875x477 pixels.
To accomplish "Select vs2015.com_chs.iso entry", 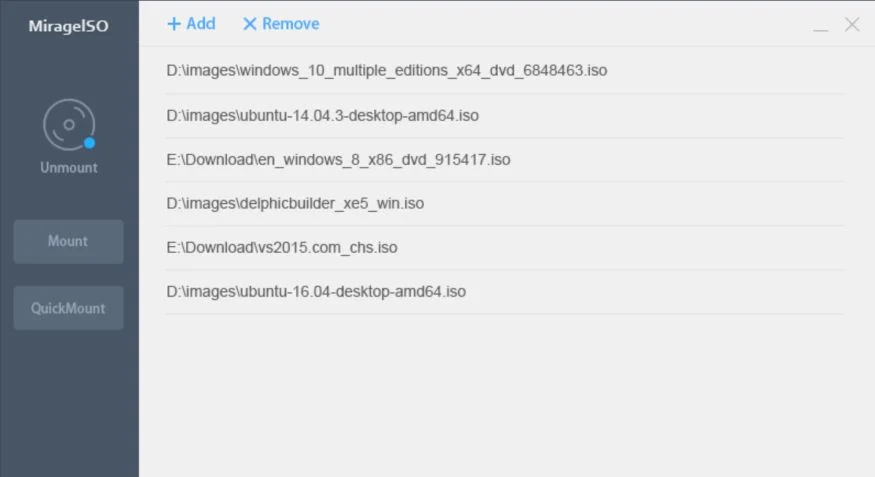I will [504, 248].
